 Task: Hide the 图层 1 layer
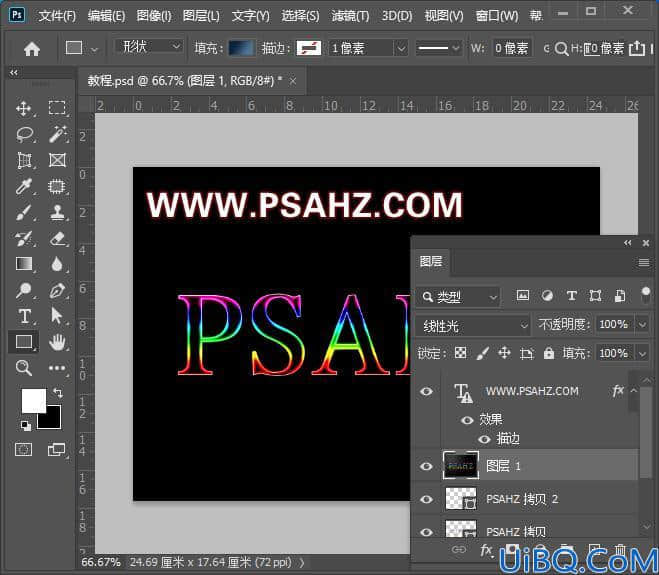(427, 466)
